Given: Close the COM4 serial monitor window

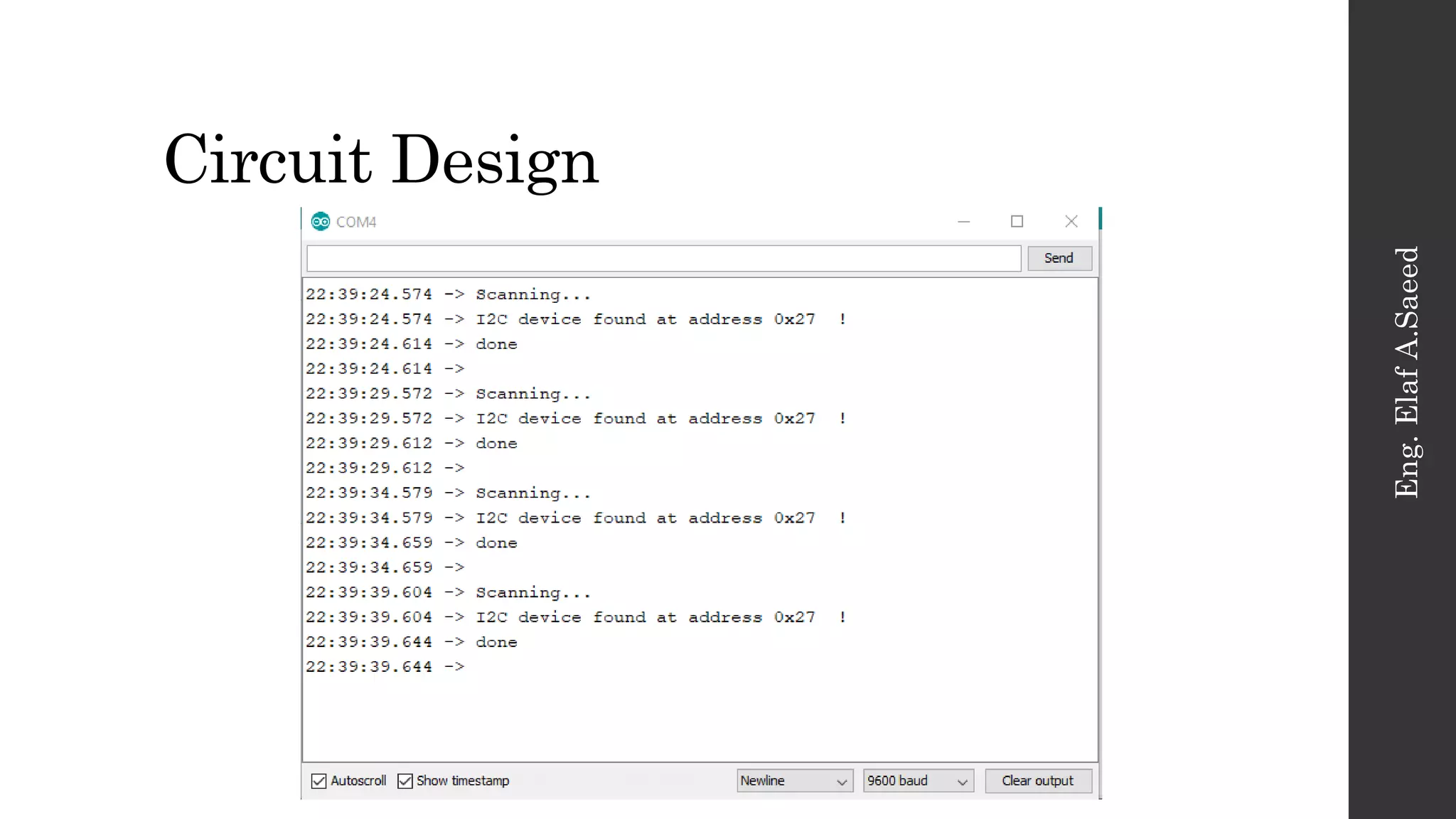Looking at the screenshot, I should (1071, 222).
